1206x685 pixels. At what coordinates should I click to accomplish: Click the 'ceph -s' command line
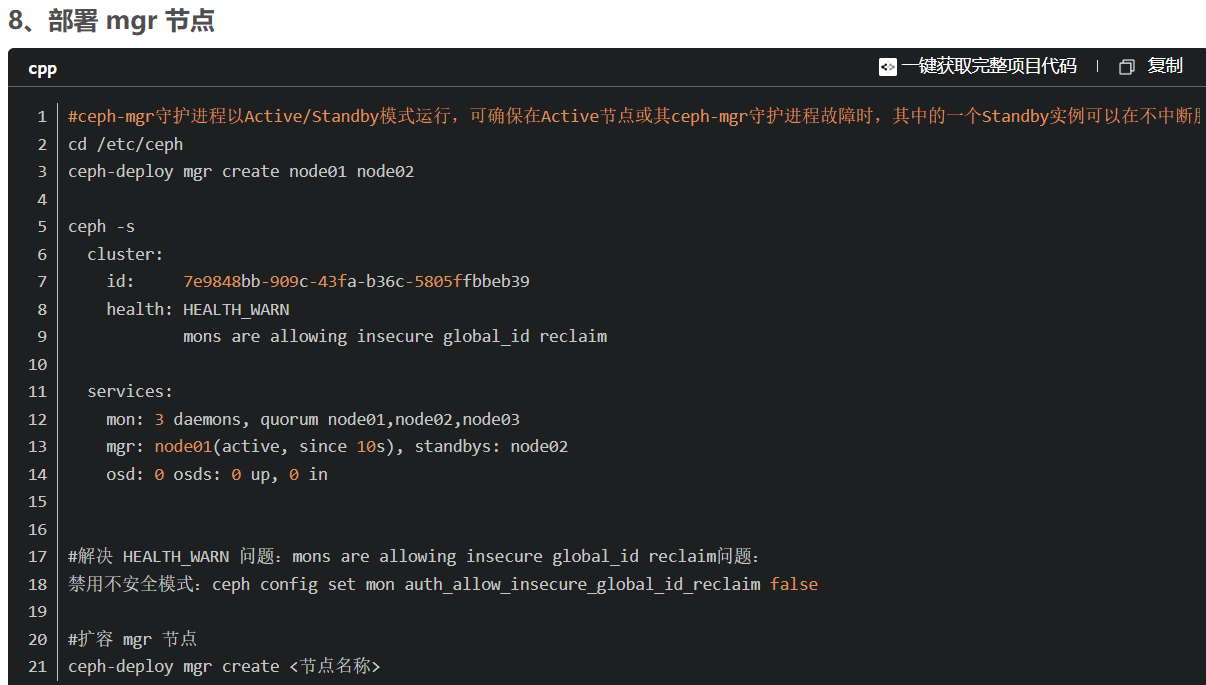click(101, 226)
